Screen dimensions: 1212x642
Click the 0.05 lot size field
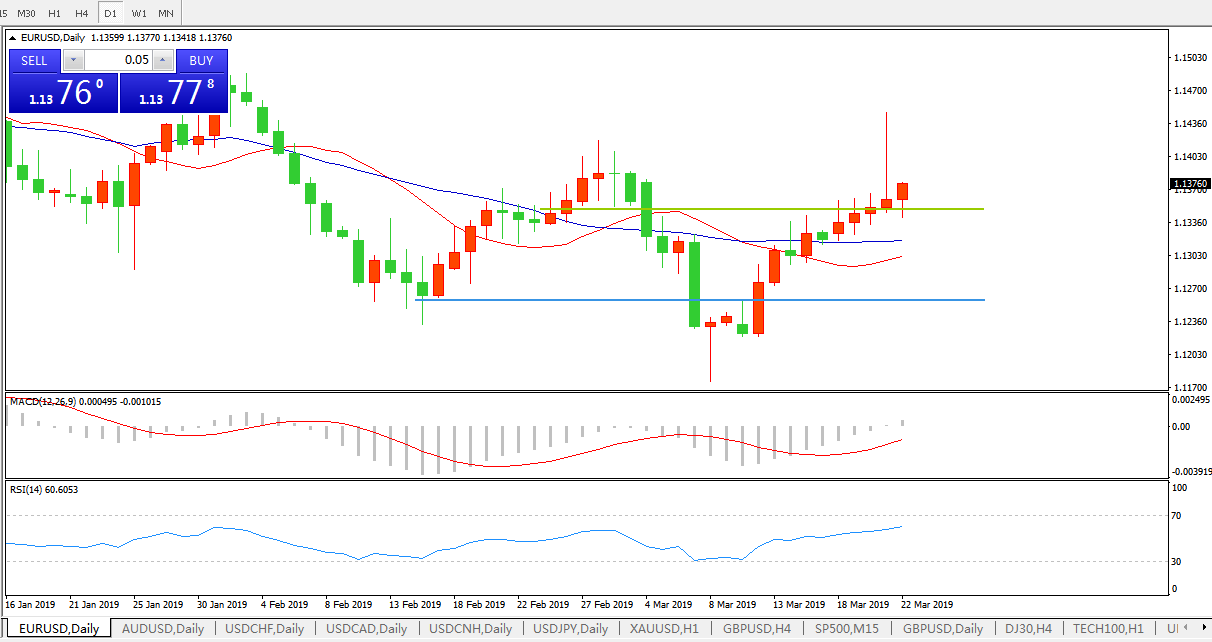118,60
